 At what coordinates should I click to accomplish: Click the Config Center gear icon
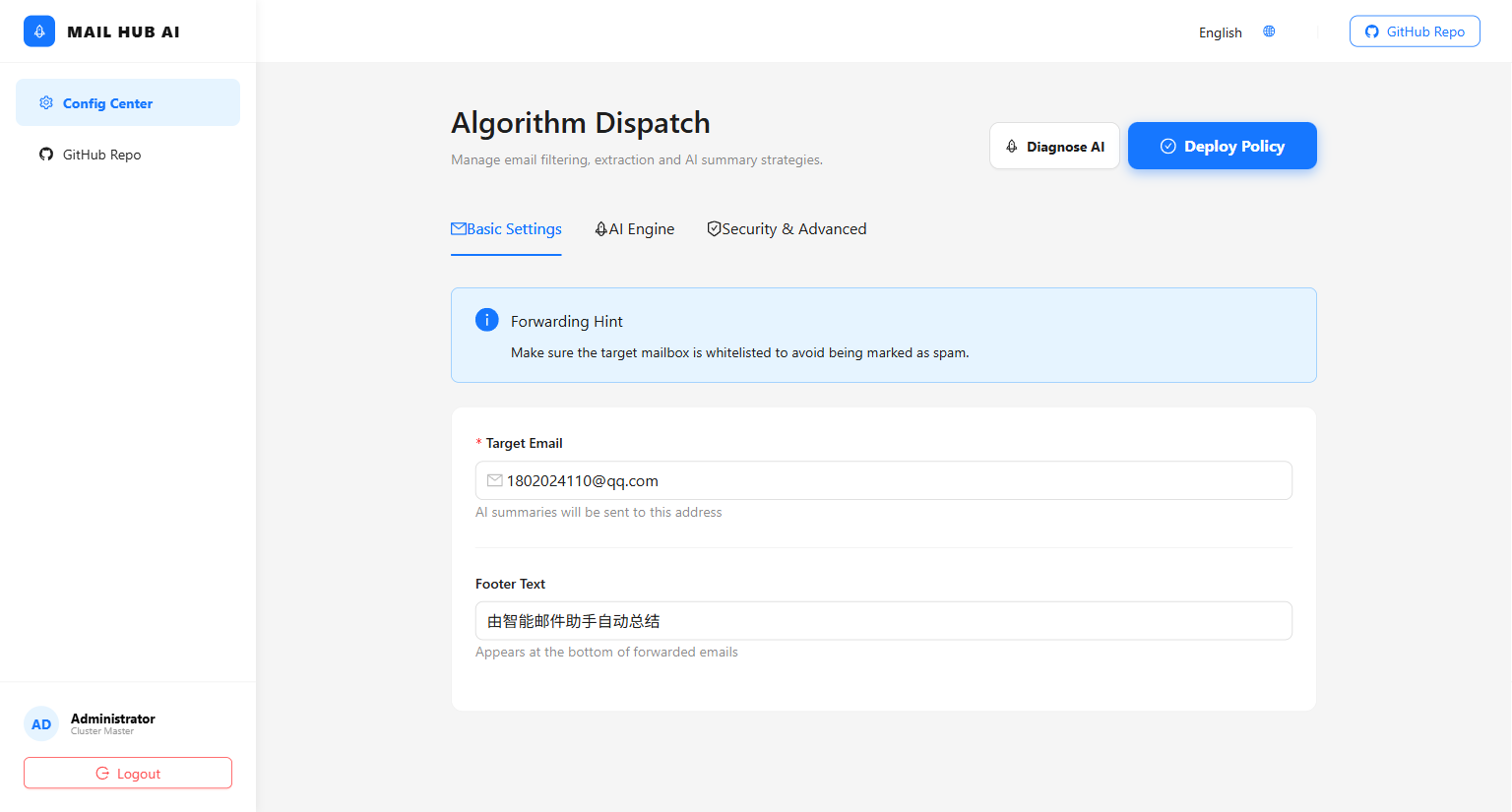[x=46, y=103]
